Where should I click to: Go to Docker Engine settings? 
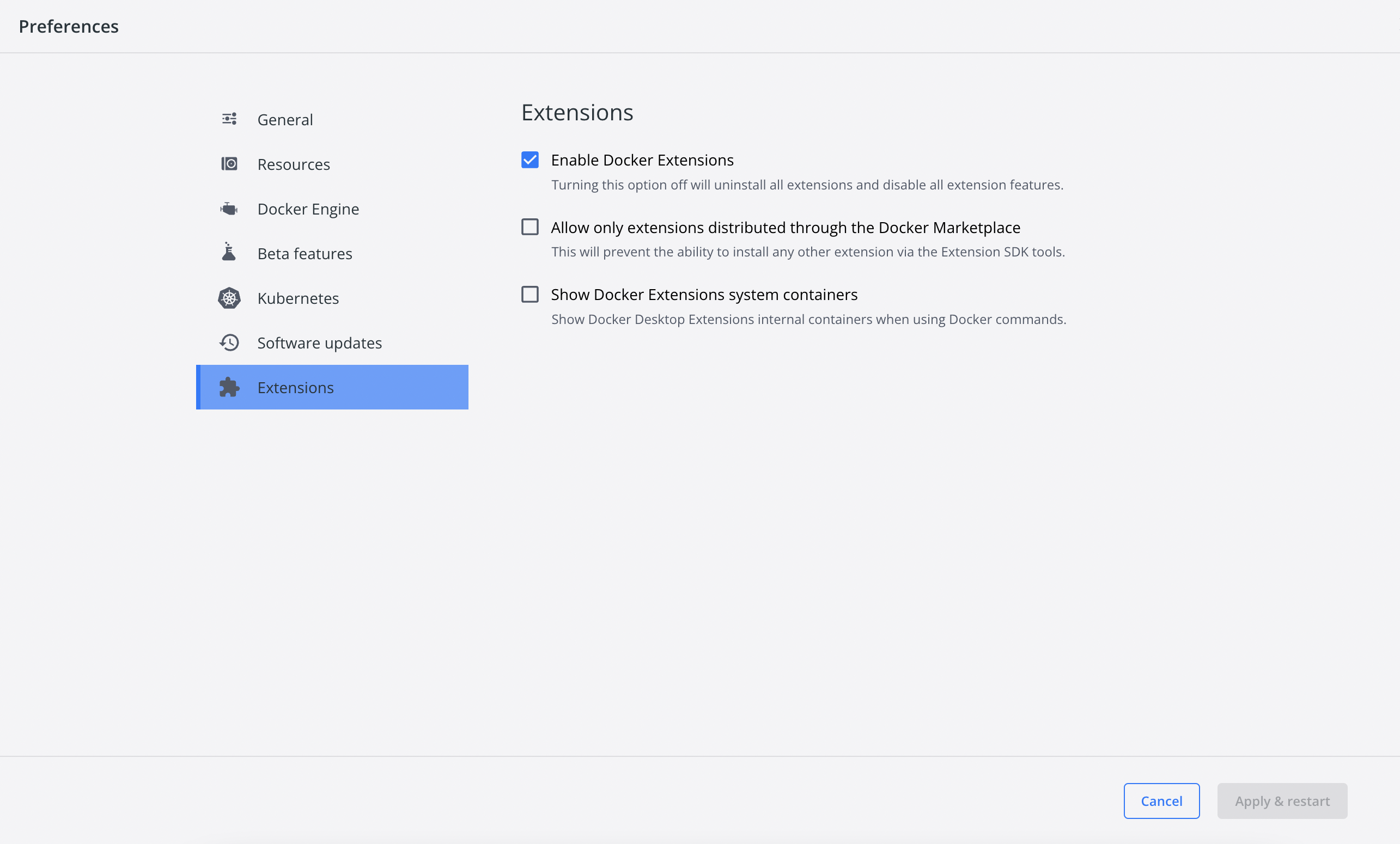tap(308, 209)
